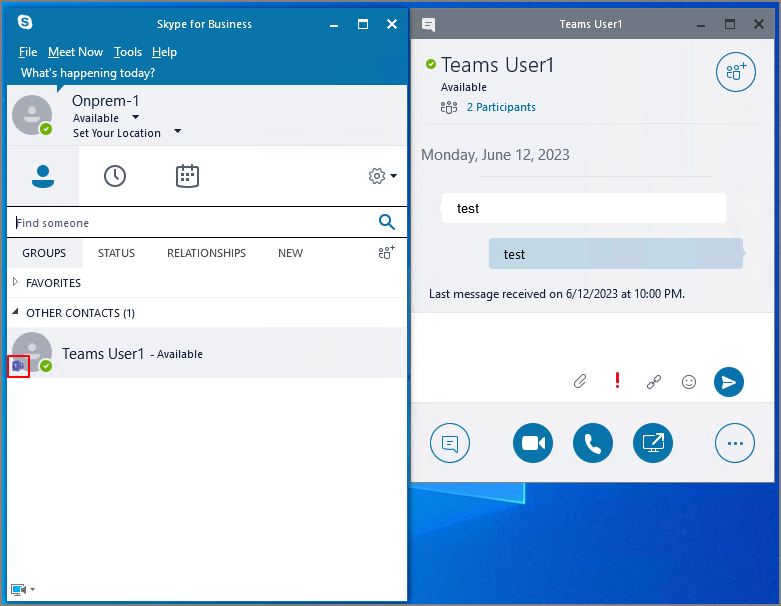Collapse the OTHER CONTACTS group
781x606 pixels.
click(x=15, y=312)
